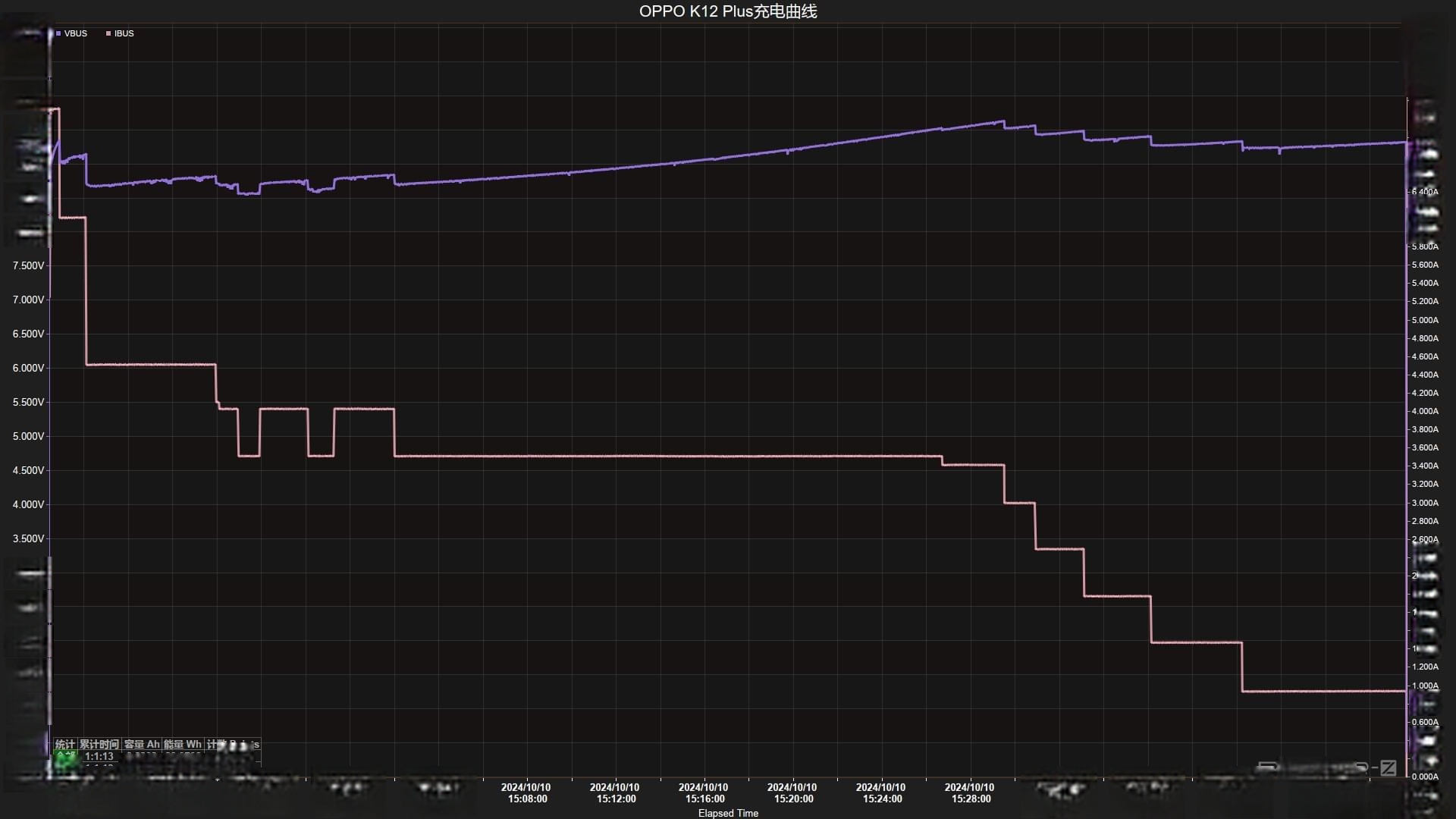Click the 1.200A current axis label
Image resolution: width=1456 pixels, height=819 pixels.
(1425, 667)
